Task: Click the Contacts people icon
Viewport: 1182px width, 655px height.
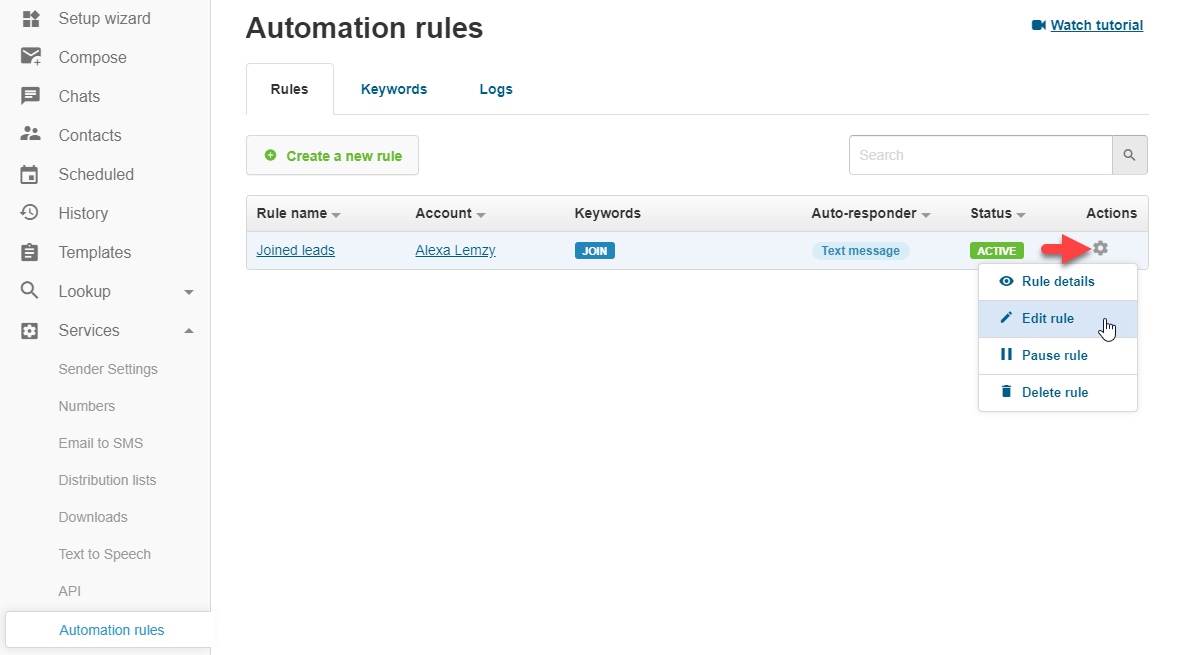Action: (30, 134)
